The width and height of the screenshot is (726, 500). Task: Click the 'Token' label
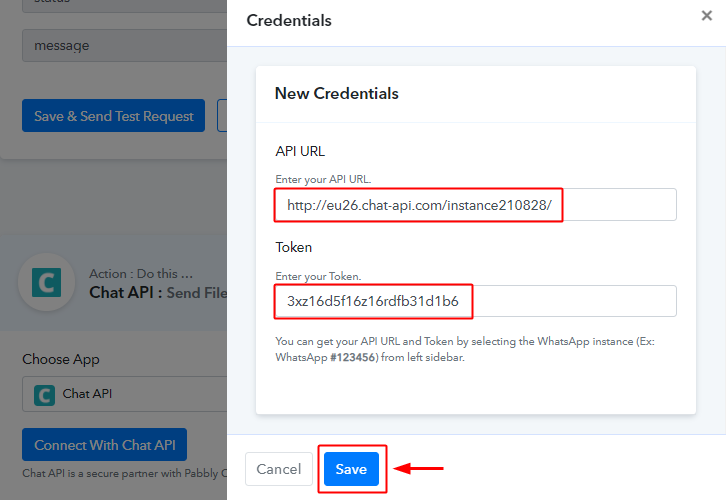tap(294, 247)
